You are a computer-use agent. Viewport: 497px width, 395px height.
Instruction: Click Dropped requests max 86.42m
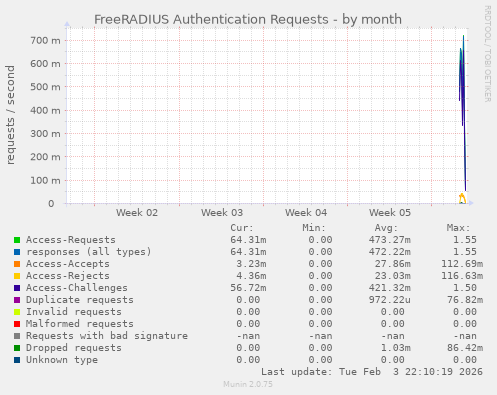[x=465, y=348]
